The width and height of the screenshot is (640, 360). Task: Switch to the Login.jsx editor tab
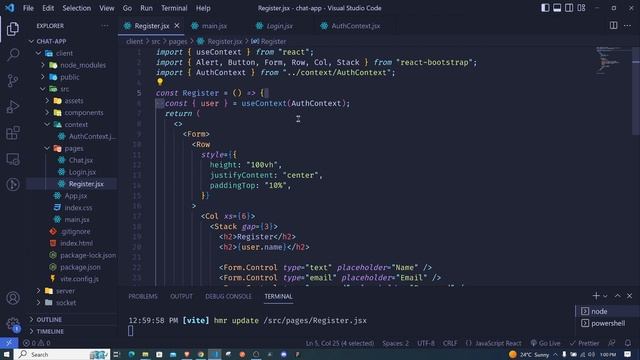[279, 26]
